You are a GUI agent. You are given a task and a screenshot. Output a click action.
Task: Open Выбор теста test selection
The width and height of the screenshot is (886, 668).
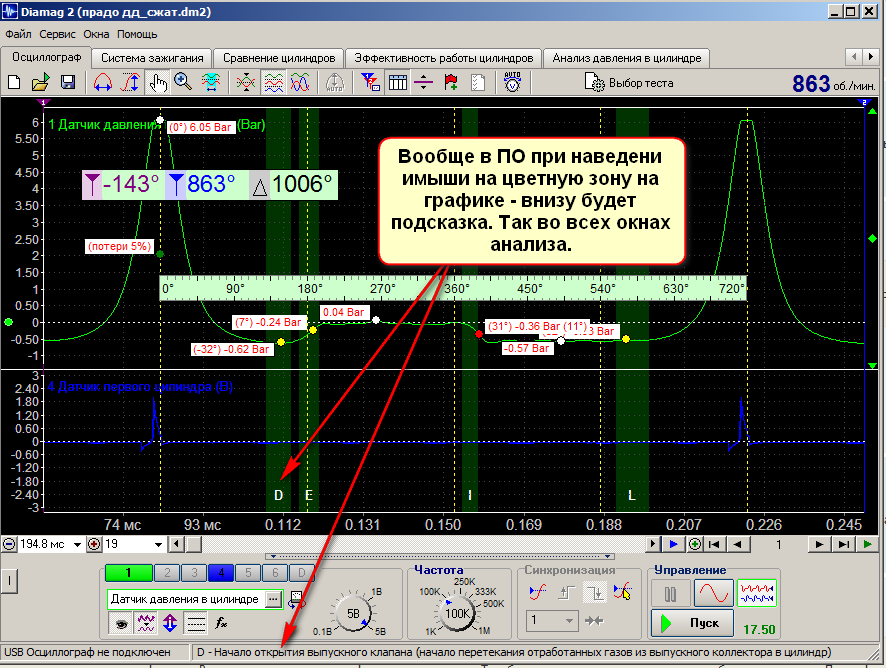point(628,83)
